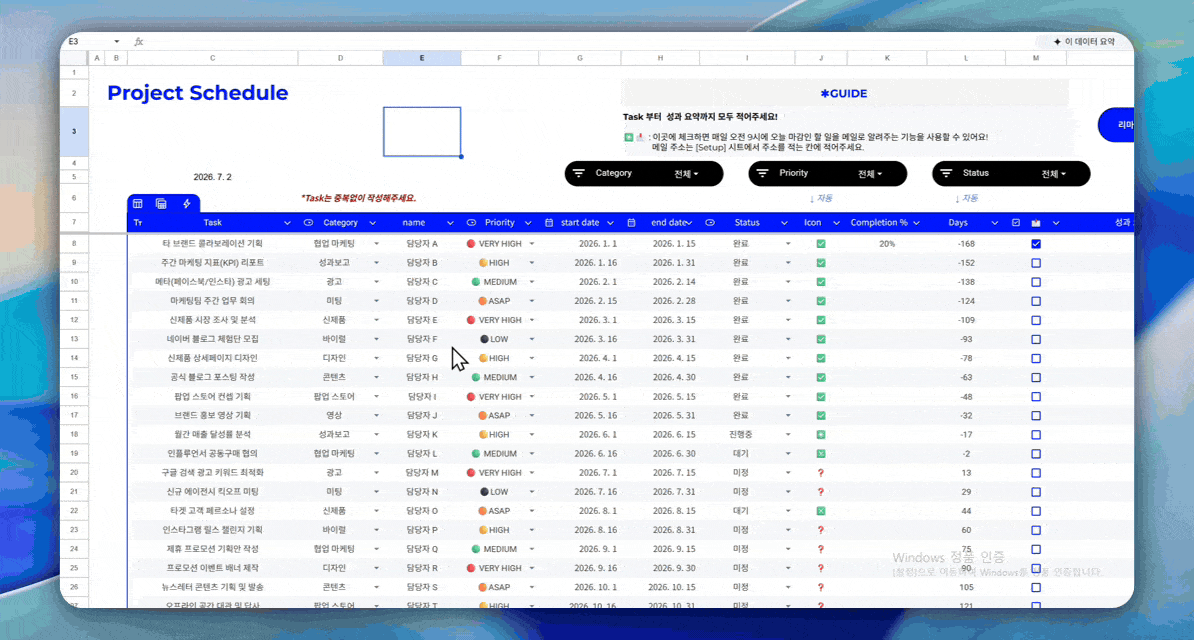
Task: Open the Completion % column filter arrow
Action: (x=916, y=223)
